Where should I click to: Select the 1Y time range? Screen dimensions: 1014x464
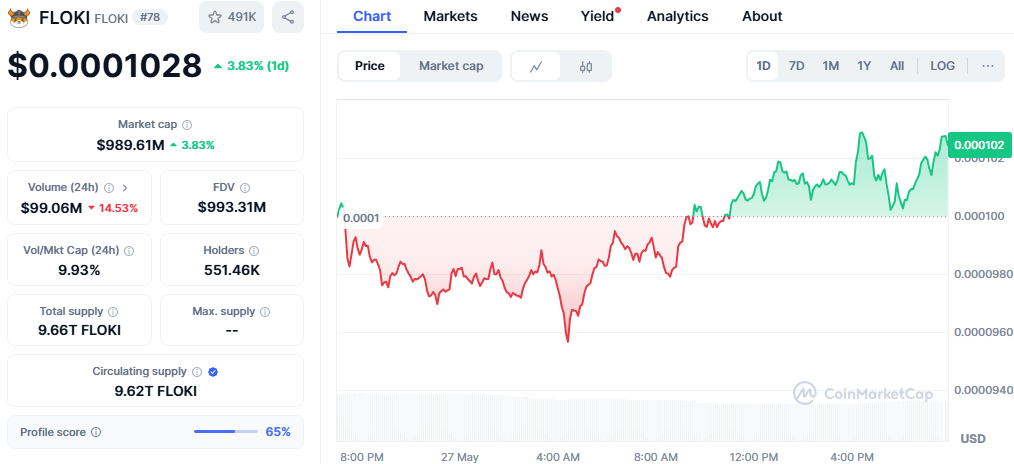pos(864,66)
